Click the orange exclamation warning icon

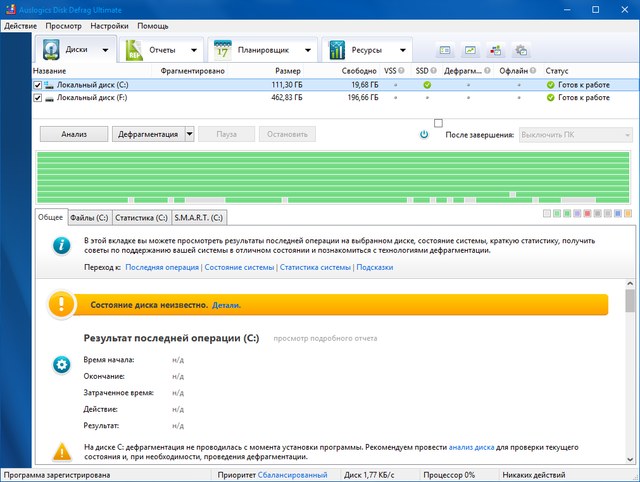tap(63, 304)
